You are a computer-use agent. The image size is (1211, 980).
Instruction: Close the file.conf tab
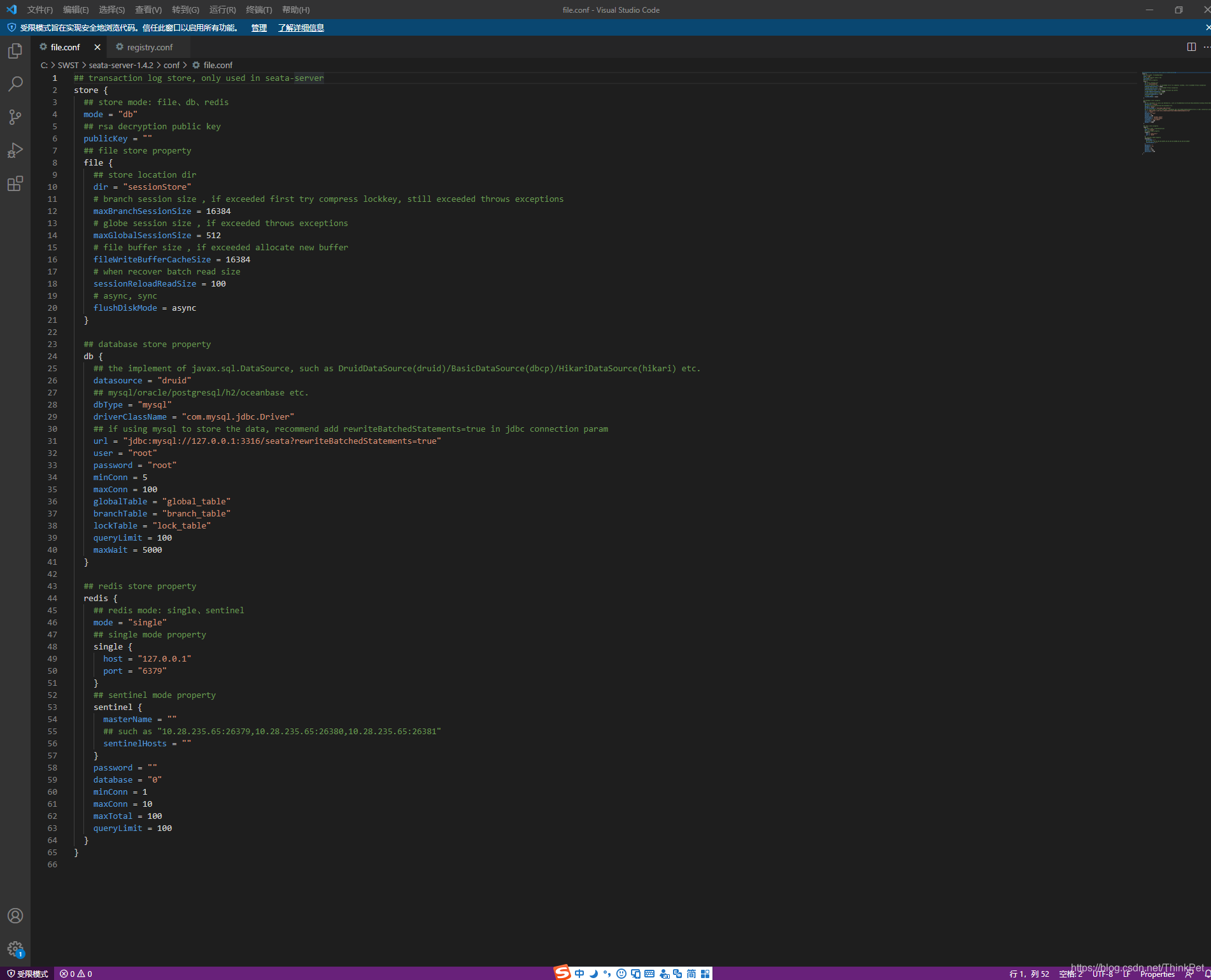(x=97, y=47)
